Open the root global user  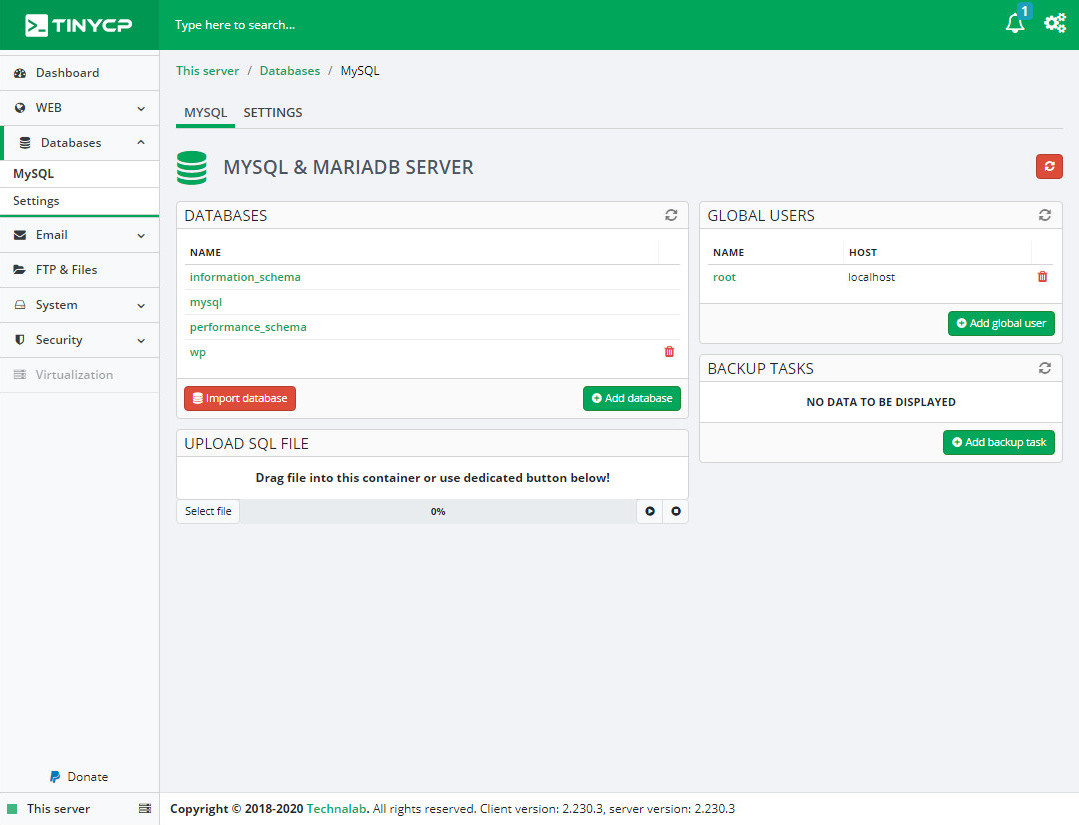coord(724,277)
